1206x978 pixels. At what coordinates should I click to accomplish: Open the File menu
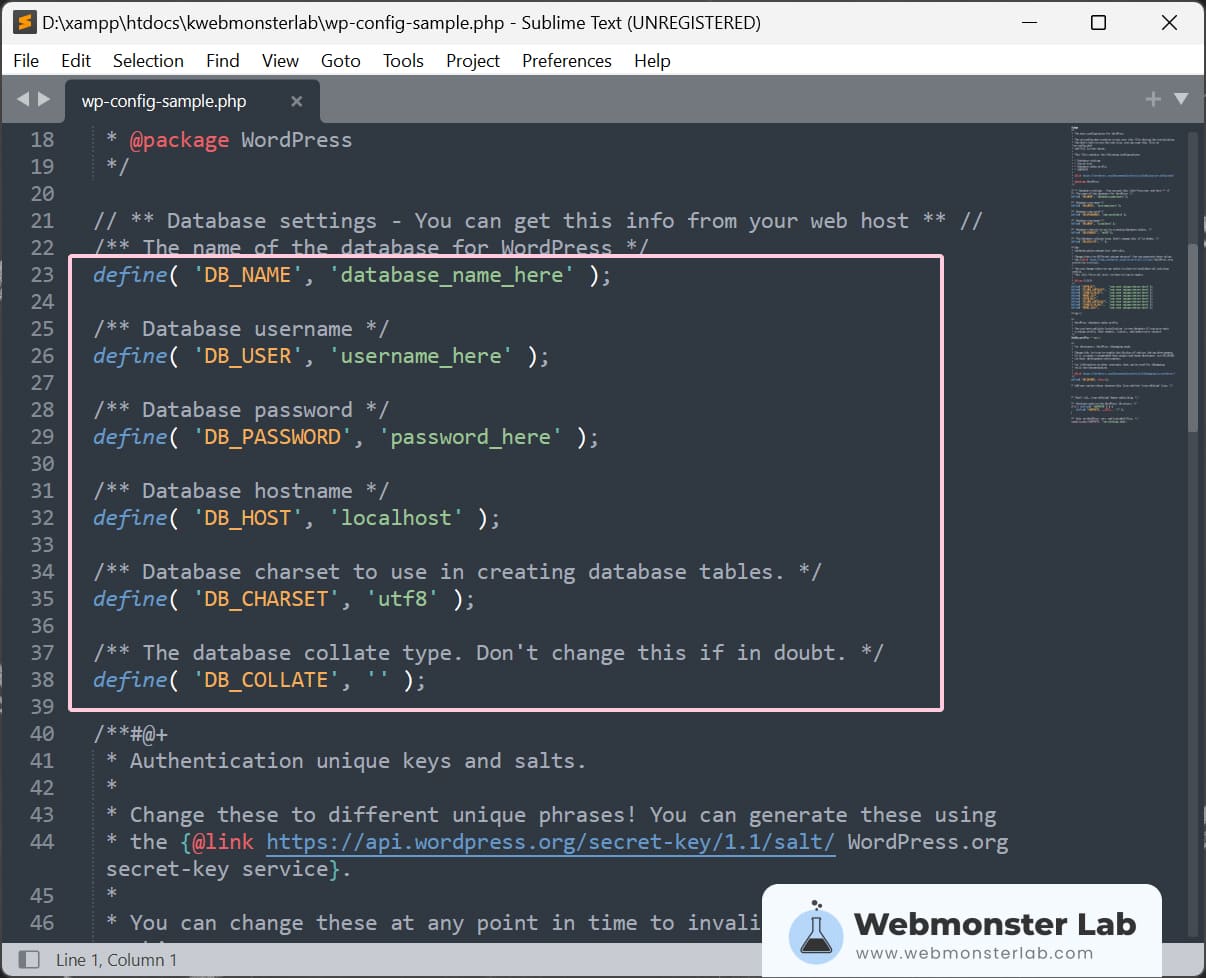26,61
